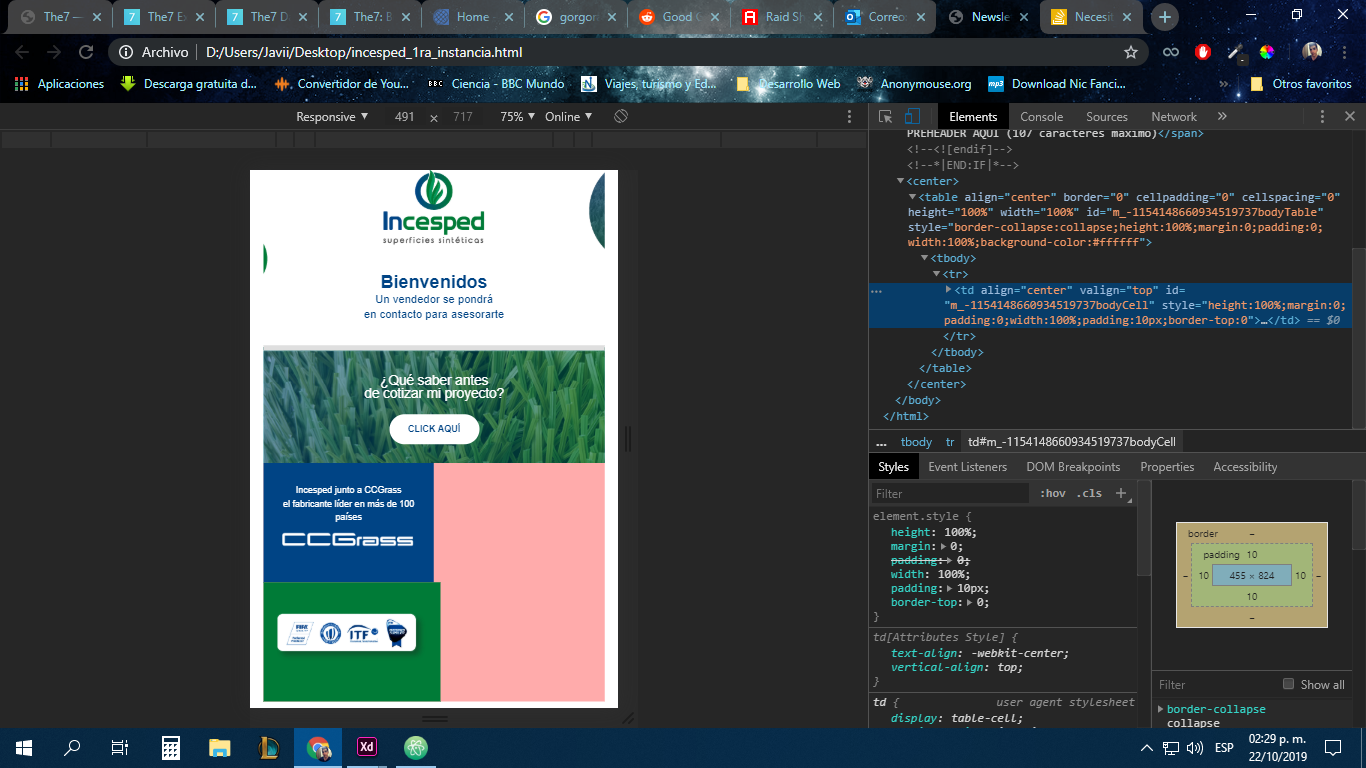Switch to the Console tab
This screenshot has width=1366, height=768.
point(1041,117)
